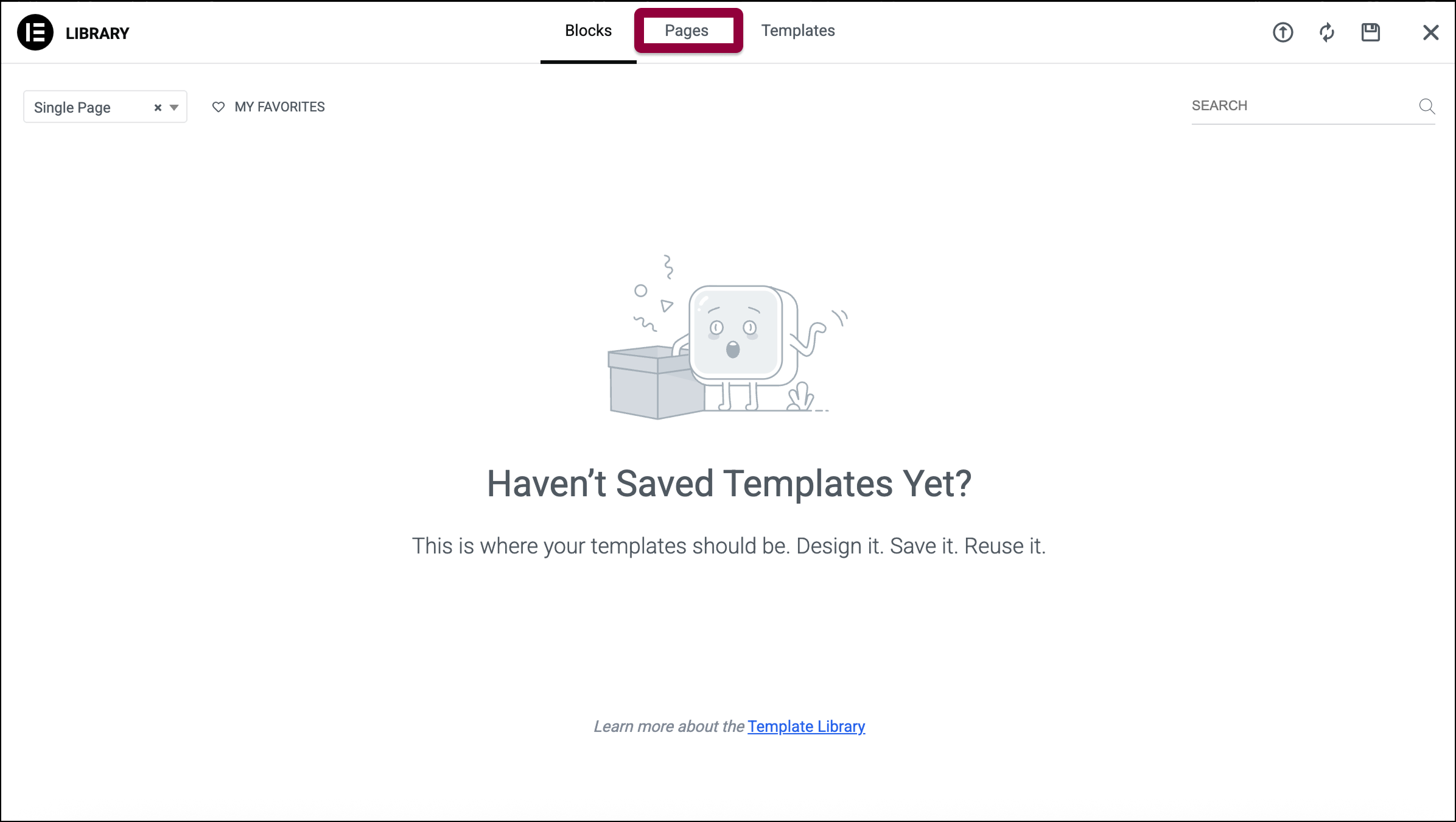Close the library with the X icon
Viewport: 1456px width, 822px height.
(1431, 32)
